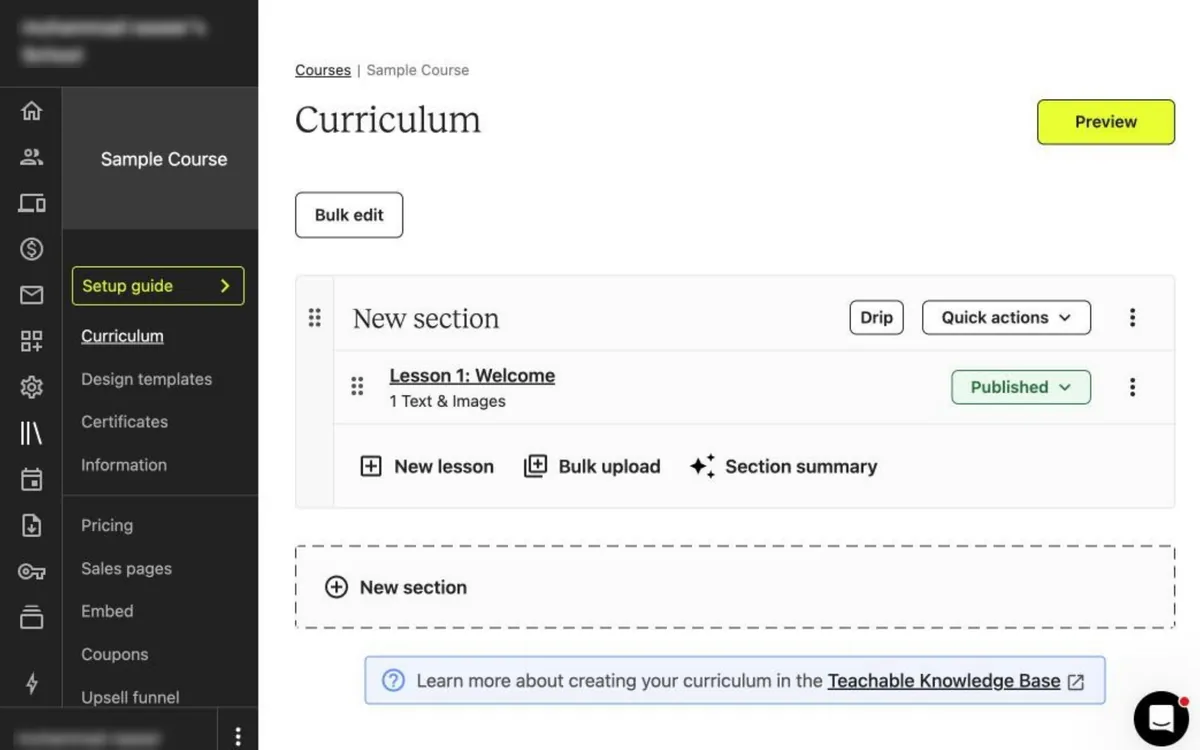Open the Sales dollar icon in sidebar
This screenshot has width=1200, height=750.
31,249
